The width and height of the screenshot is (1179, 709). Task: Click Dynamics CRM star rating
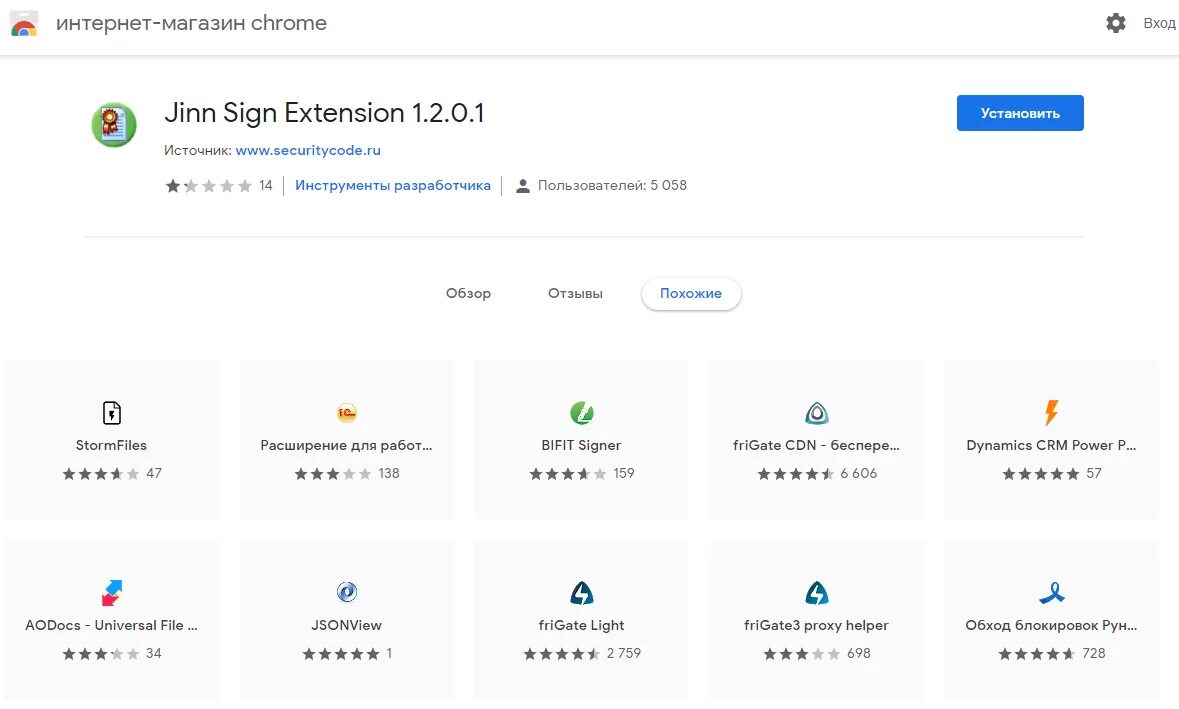point(1041,474)
